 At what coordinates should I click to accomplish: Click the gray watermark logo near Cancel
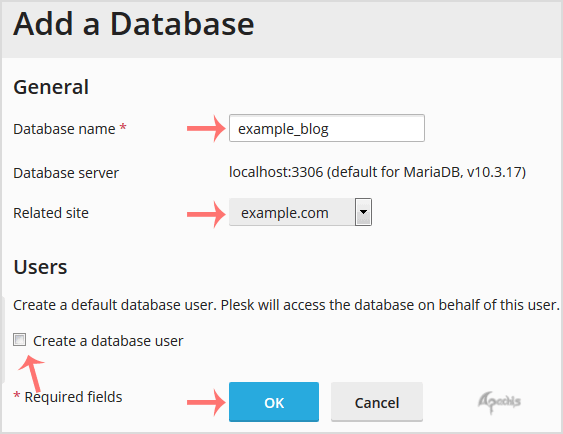coord(499,402)
